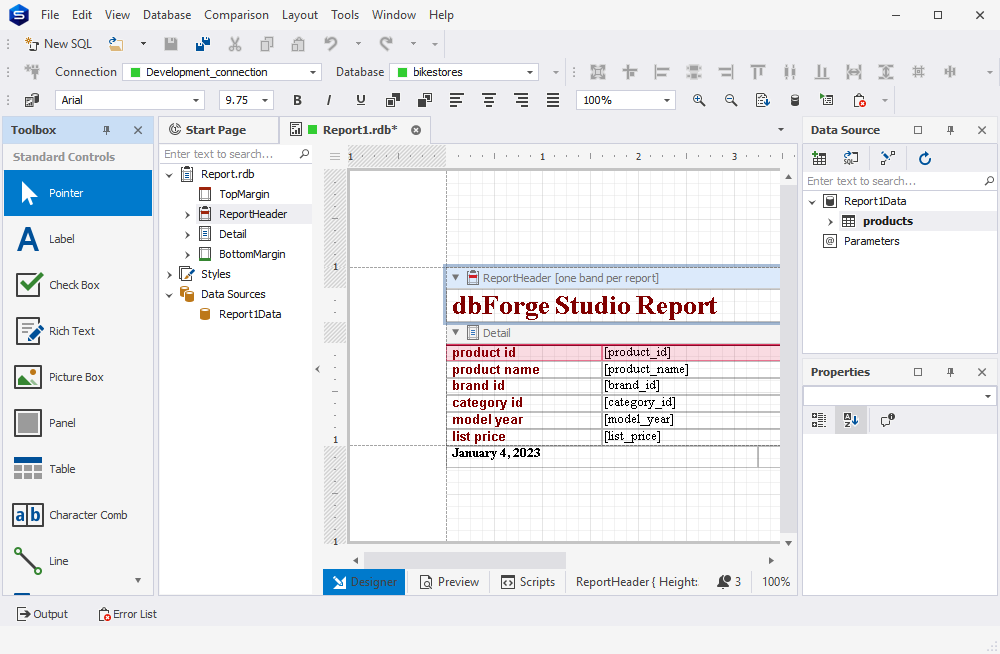
Task: Choose the Rich Text control
Action: pyautogui.click(x=78, y=331)
